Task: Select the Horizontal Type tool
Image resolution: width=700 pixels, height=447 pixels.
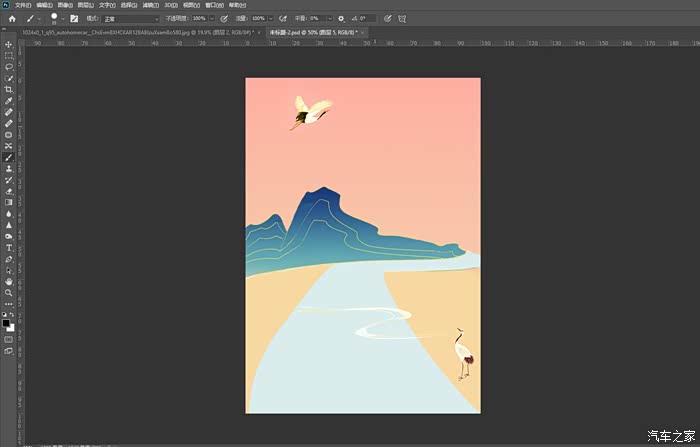Action: (x=9, y=247)
